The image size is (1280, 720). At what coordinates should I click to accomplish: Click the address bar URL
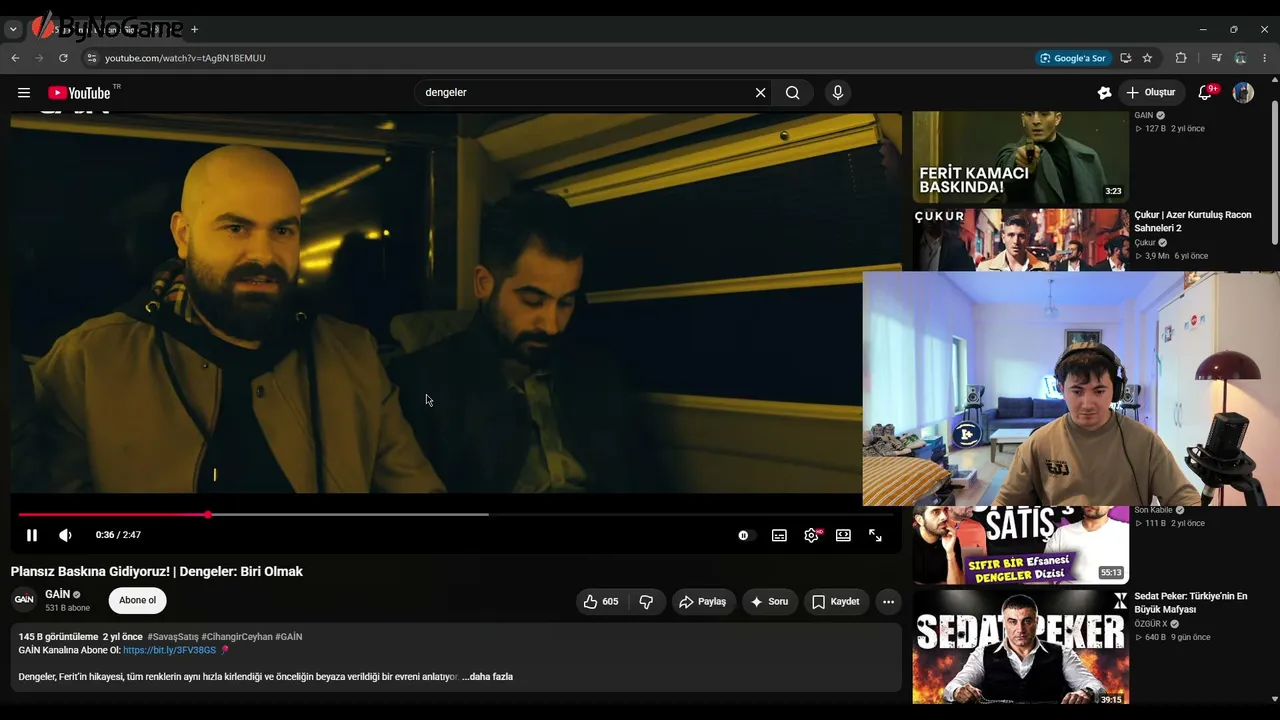(x=185, y=58)
